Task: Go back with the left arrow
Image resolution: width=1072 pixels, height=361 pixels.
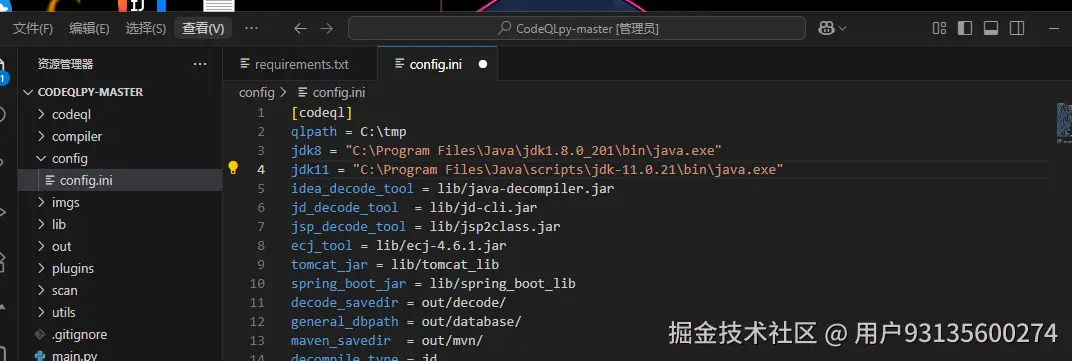Action: click(x=300, y=29)
